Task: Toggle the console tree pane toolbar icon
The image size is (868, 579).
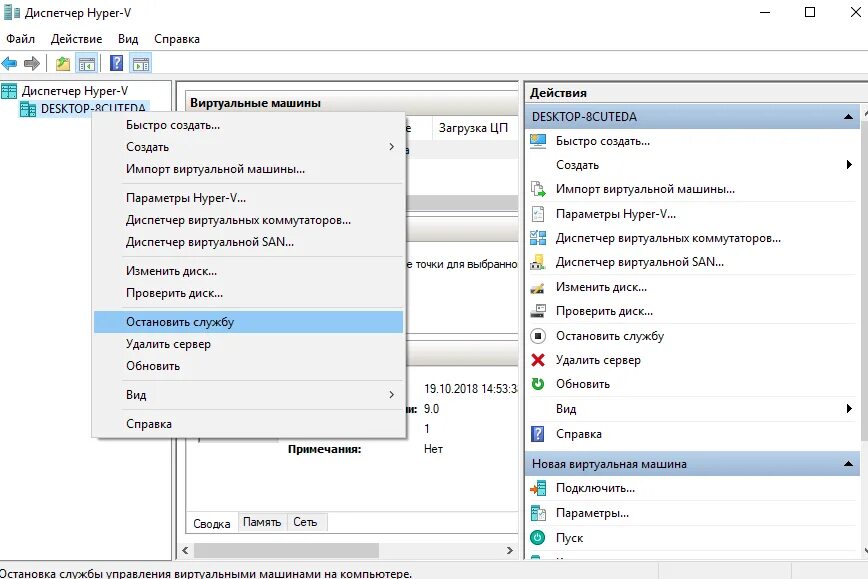Action: [87, 64]
